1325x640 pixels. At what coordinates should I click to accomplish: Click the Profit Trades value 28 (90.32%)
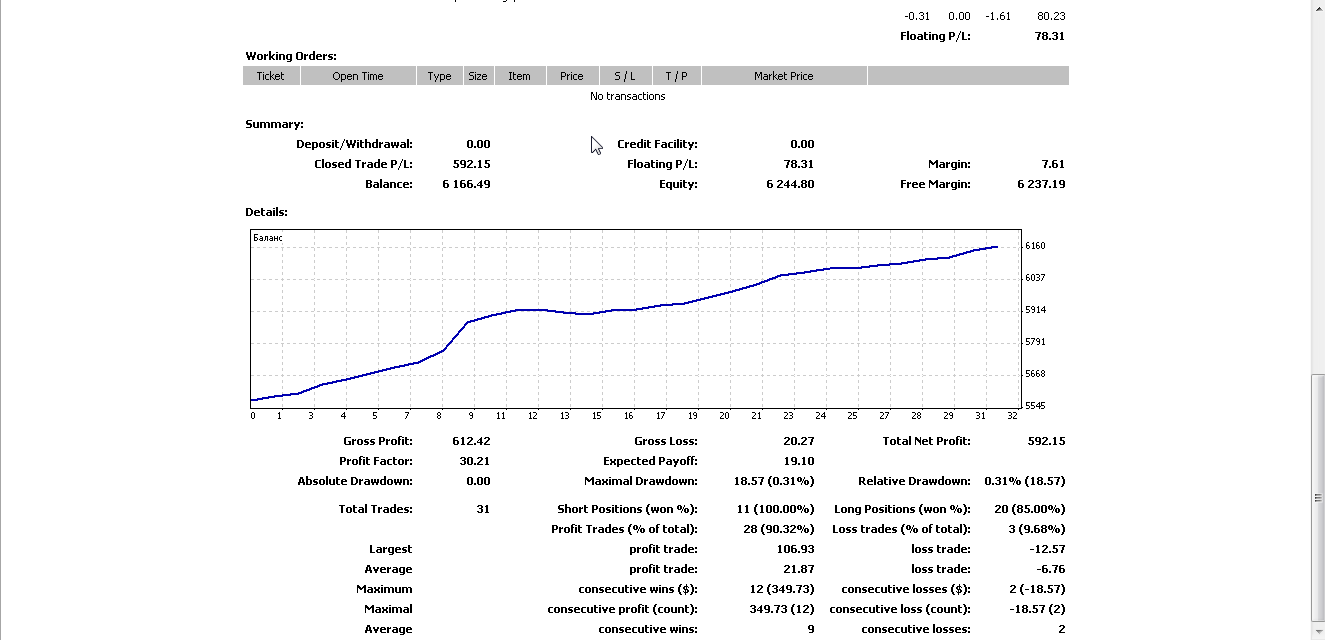(779, 529)
